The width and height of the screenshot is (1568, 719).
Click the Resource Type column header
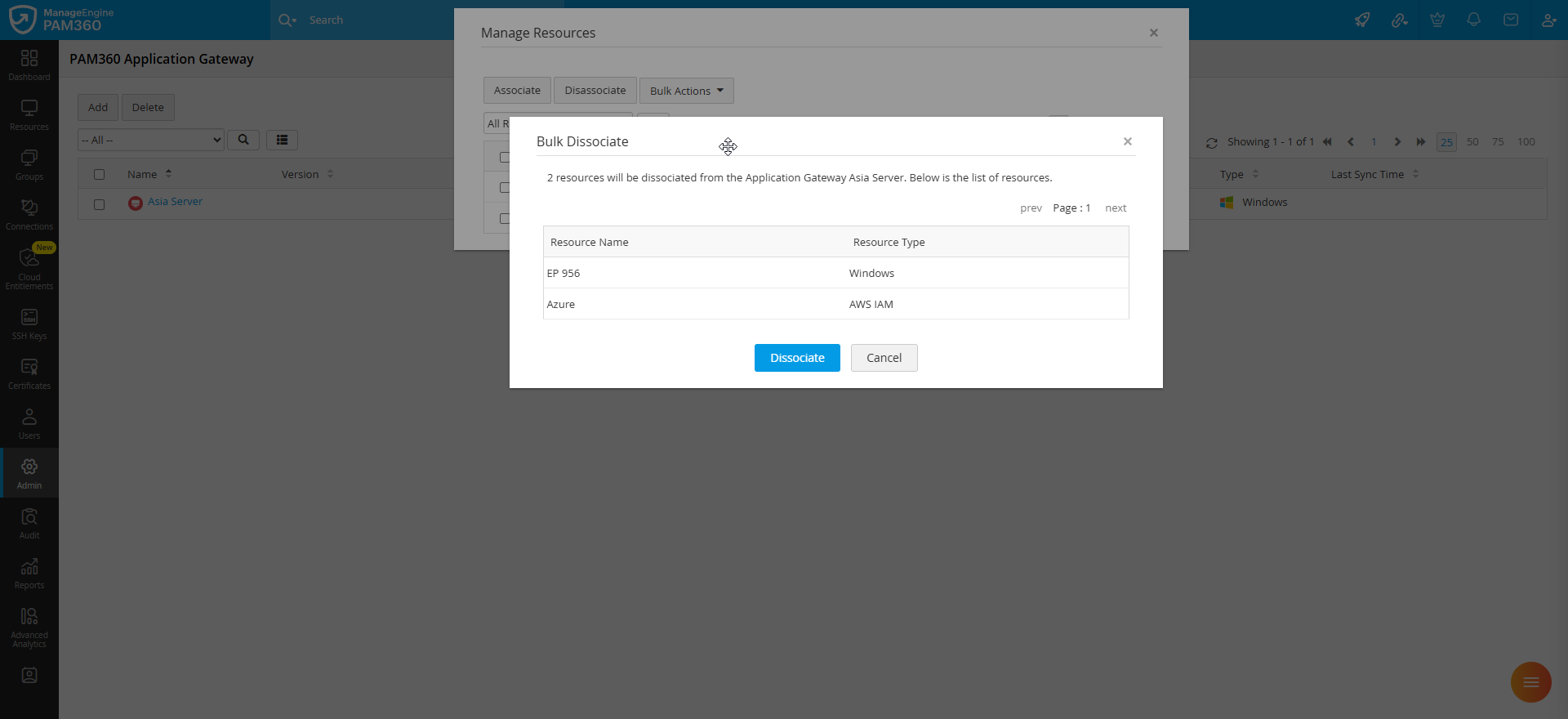click(x=889, y=242)
